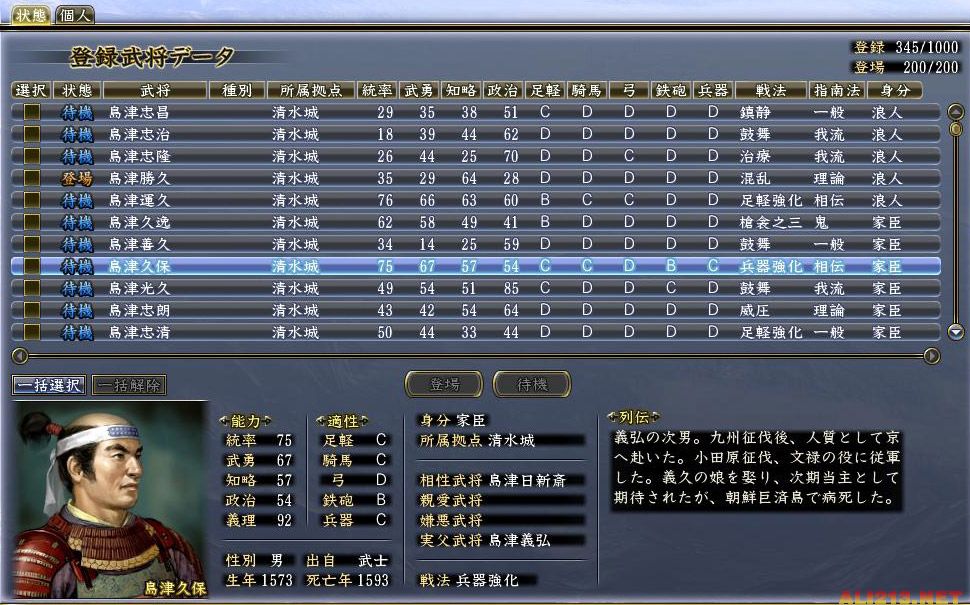Check the box beside 島津忠清

pos(32,332)
